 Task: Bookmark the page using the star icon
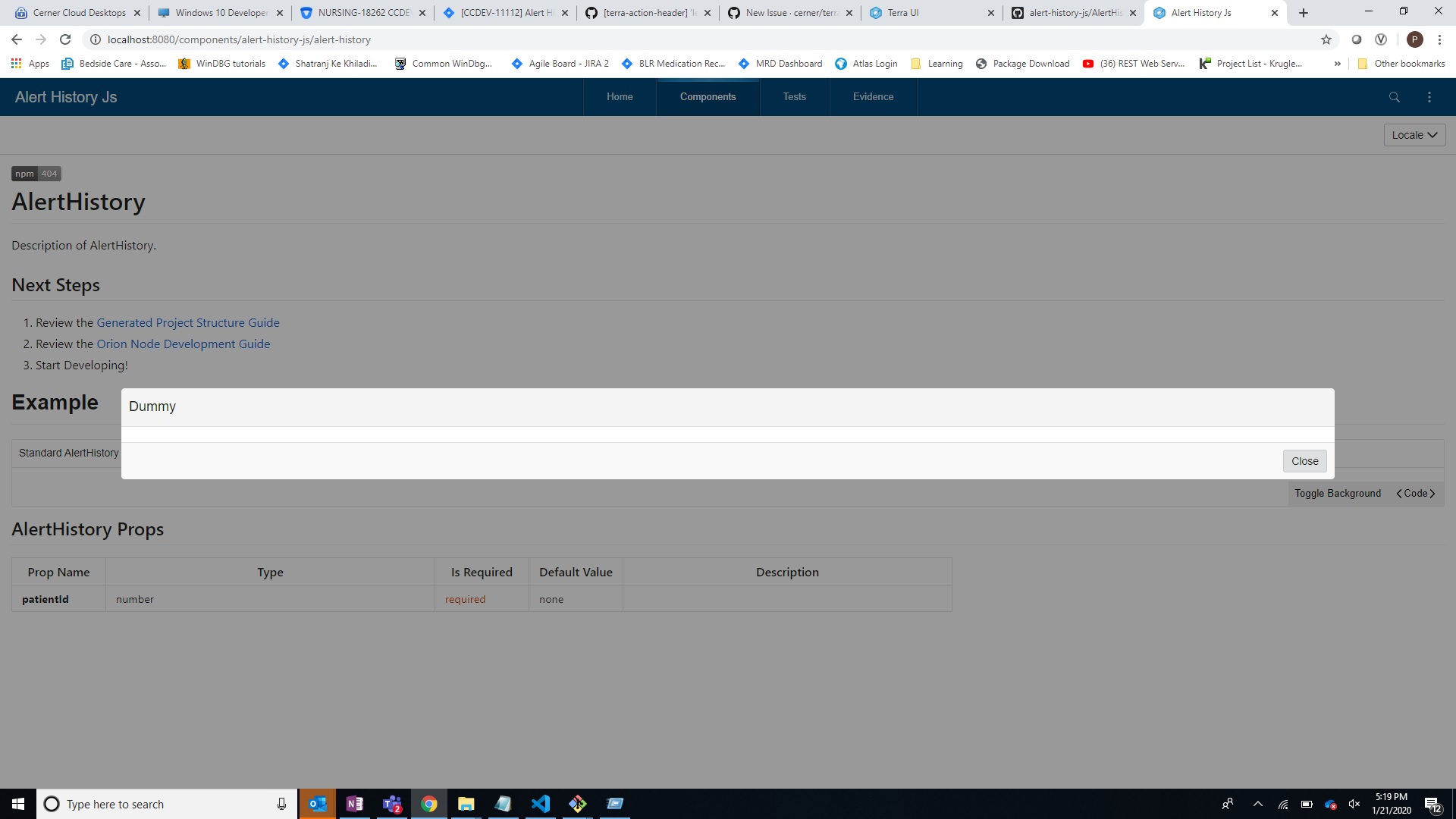(1326, 39)
